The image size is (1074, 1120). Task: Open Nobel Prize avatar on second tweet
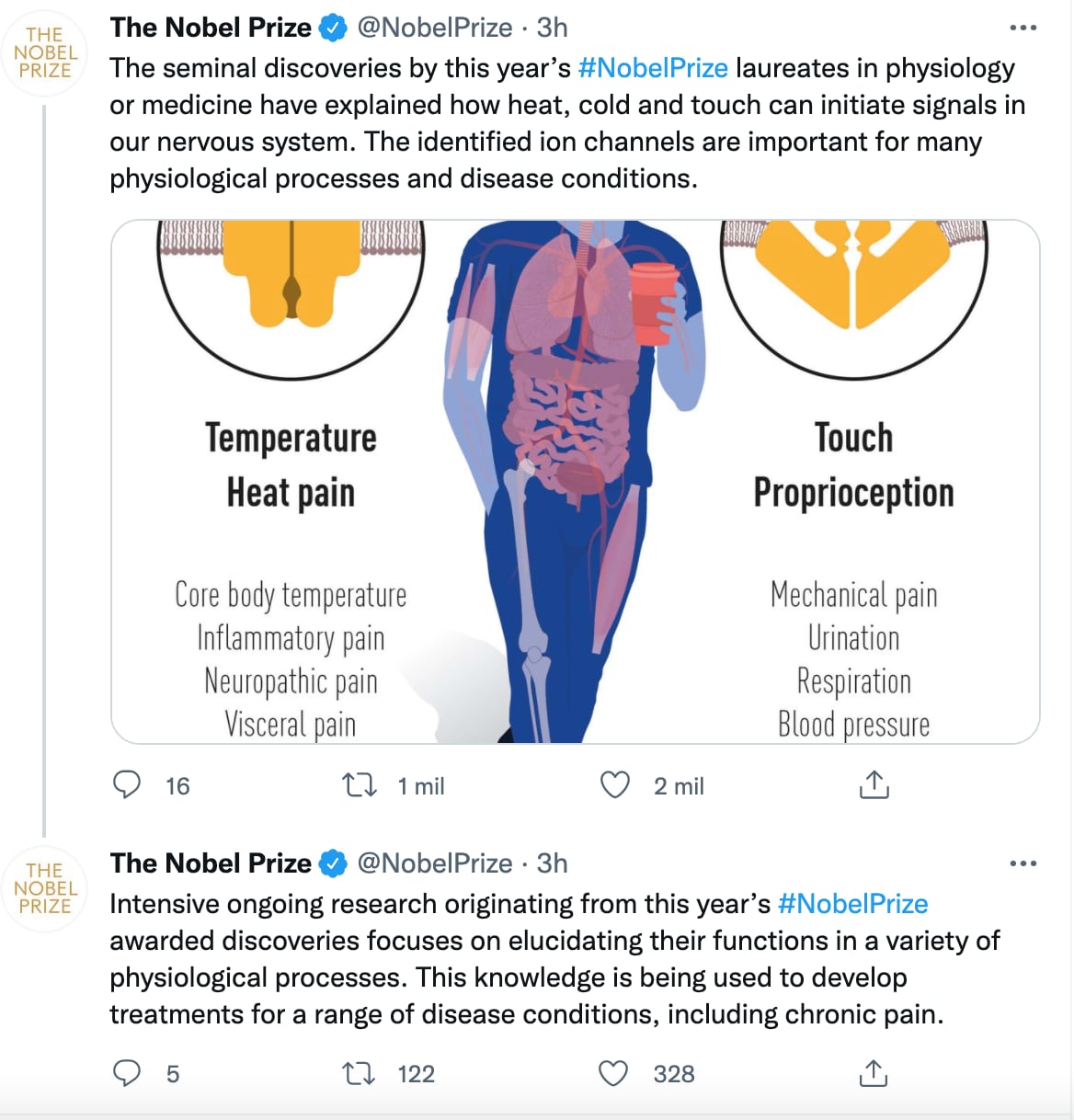coord(45,888)
